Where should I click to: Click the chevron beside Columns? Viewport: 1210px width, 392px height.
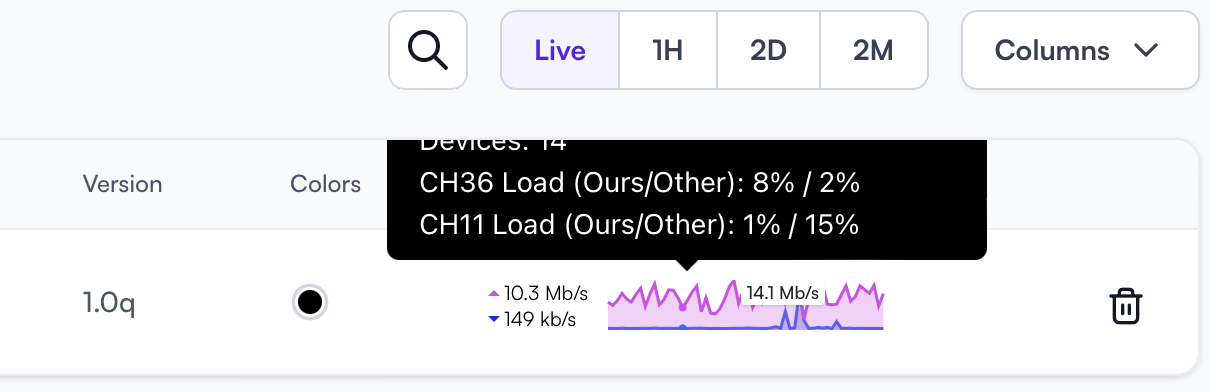[1146, 50]
